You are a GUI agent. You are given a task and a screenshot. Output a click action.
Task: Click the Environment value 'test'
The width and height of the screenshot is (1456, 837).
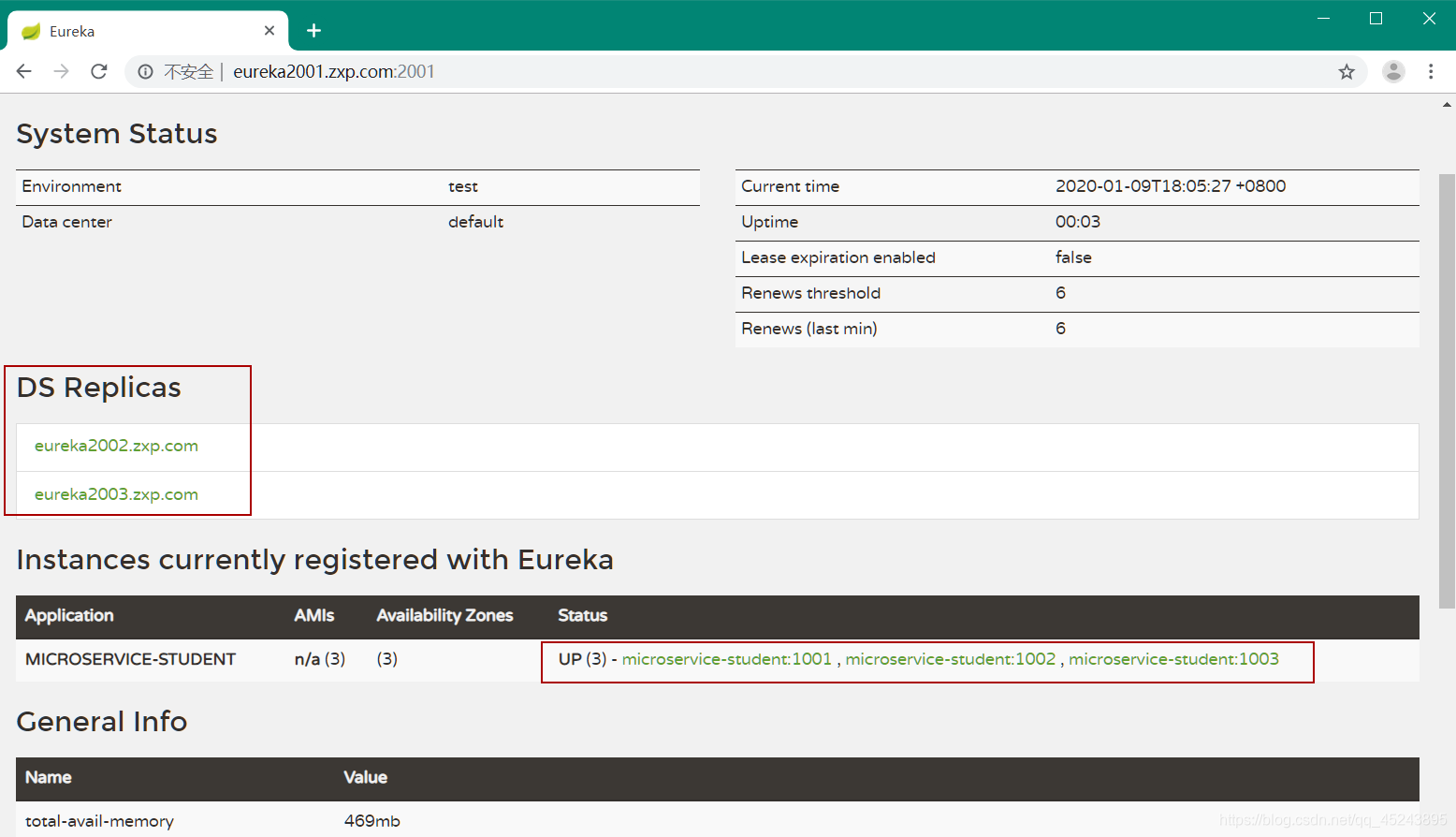point(463,186)
